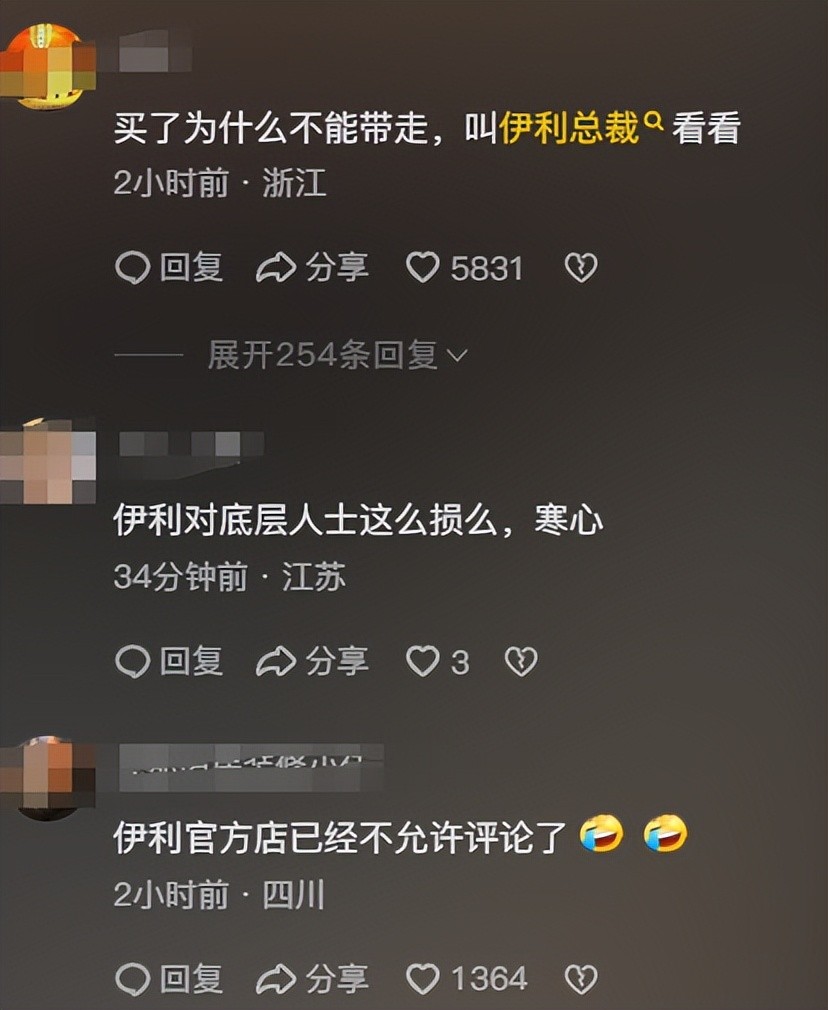The height and width of the screenshot is (1010, 828).
Task: Share the 买了为什么不能带走 comment
Action: pos(313,268)
